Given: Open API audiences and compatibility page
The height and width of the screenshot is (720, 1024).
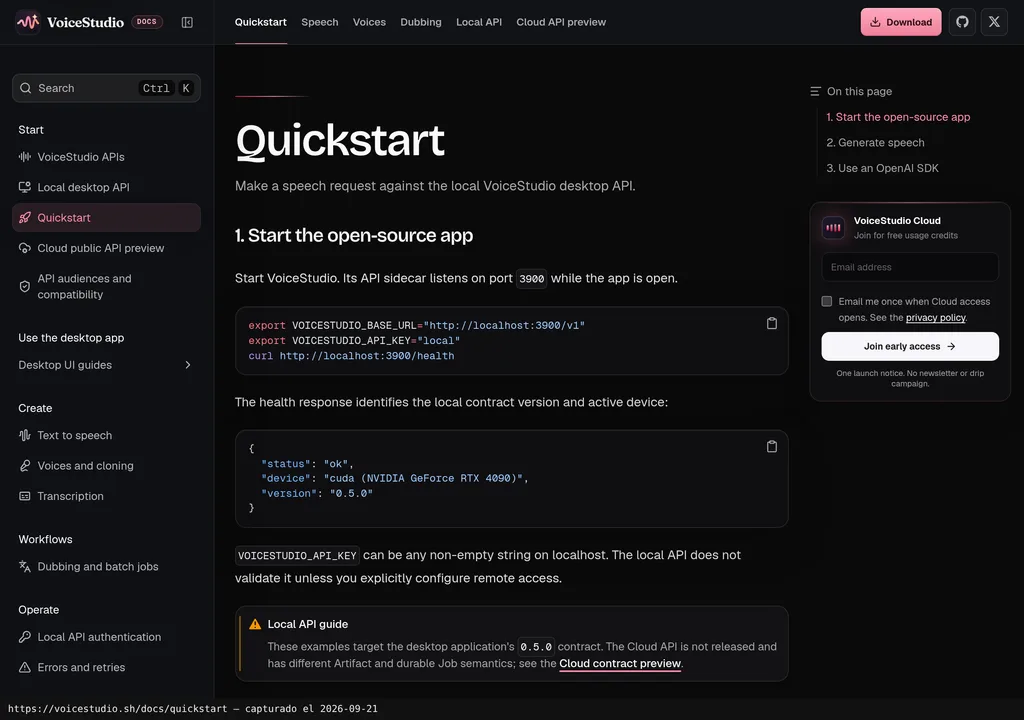Looking at the screenshot, I should click(106, 286).
